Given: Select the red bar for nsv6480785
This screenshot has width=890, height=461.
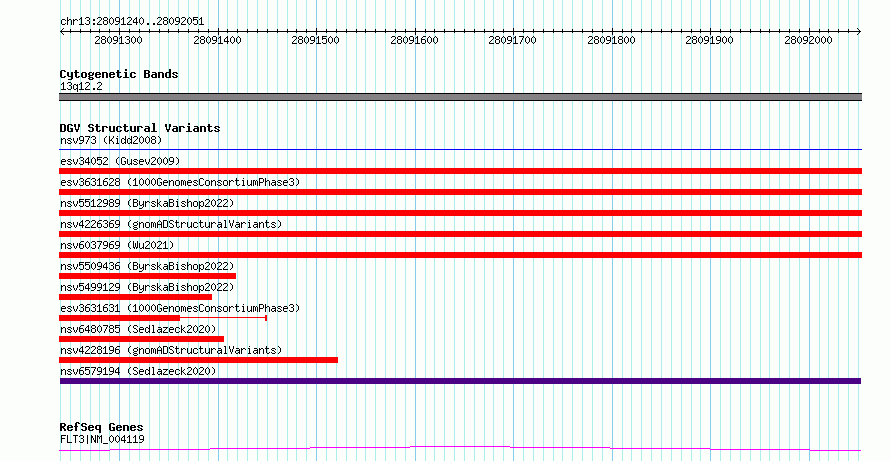Looking at the screenshot, I should (x=141, y=339).
